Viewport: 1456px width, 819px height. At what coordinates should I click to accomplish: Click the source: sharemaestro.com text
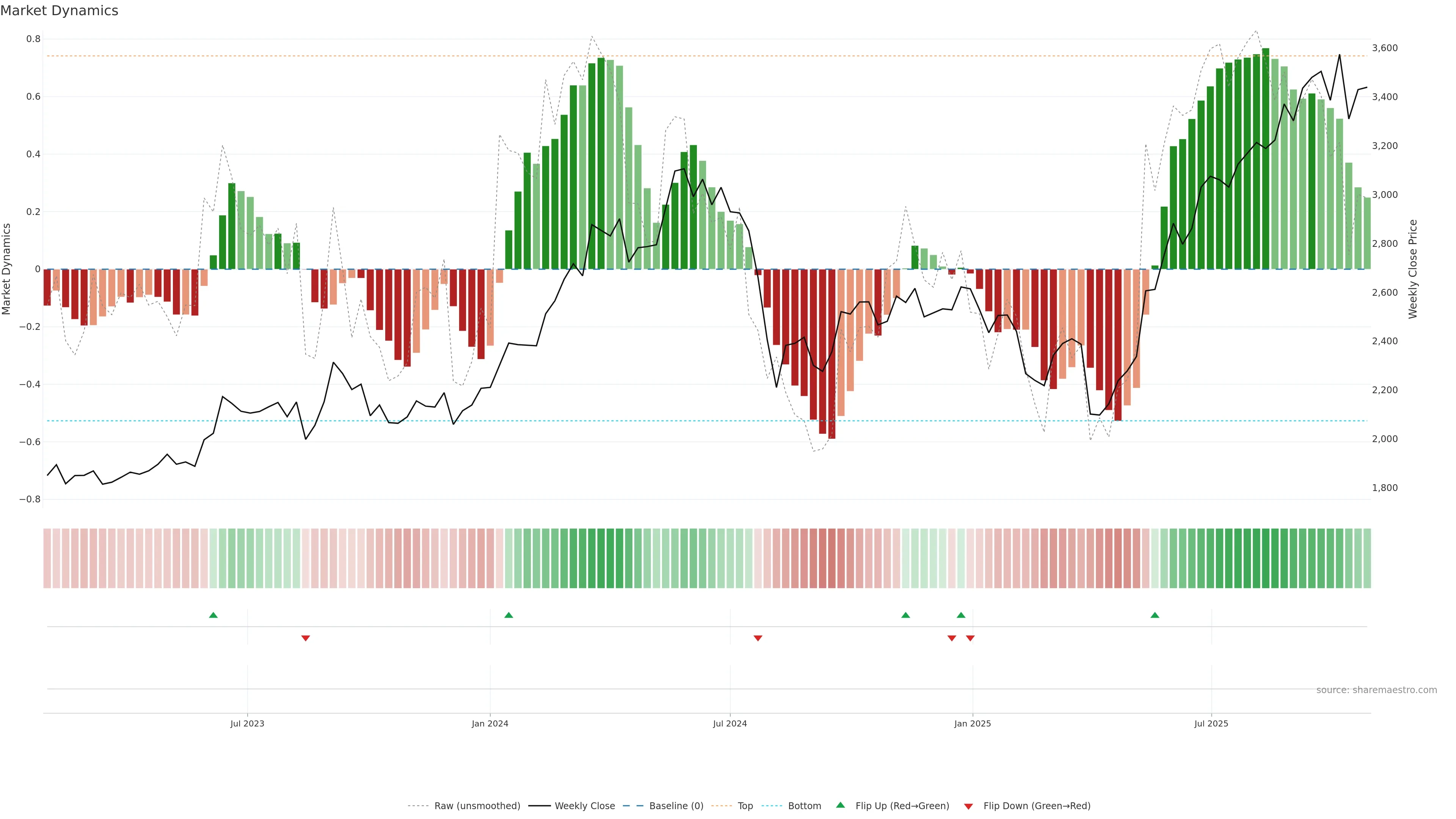1376,690
